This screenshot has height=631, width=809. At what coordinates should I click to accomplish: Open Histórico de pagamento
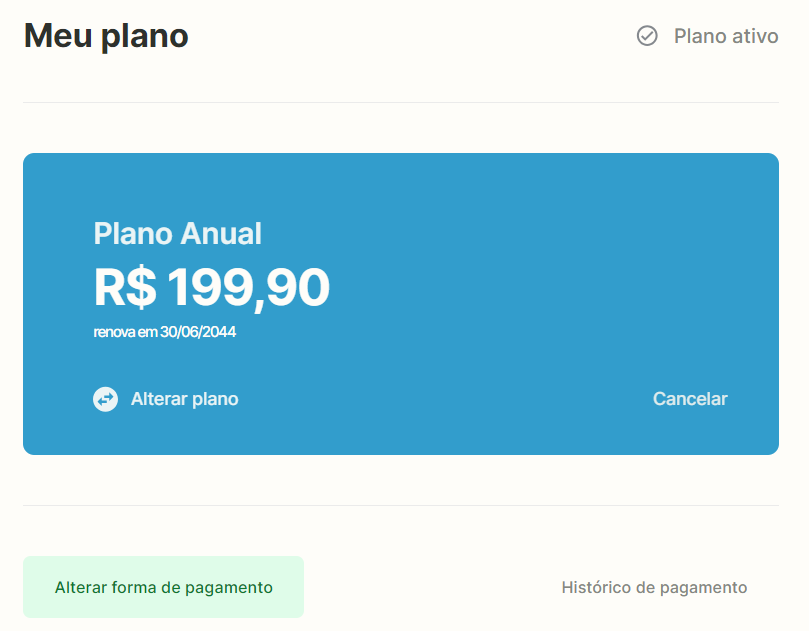[x=654, y=588]
